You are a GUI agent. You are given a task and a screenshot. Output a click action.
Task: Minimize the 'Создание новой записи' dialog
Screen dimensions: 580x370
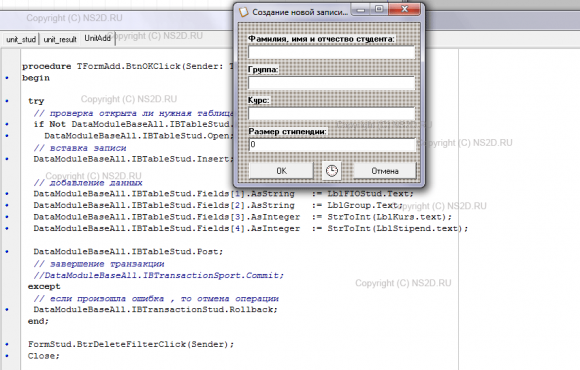[361, 10]
